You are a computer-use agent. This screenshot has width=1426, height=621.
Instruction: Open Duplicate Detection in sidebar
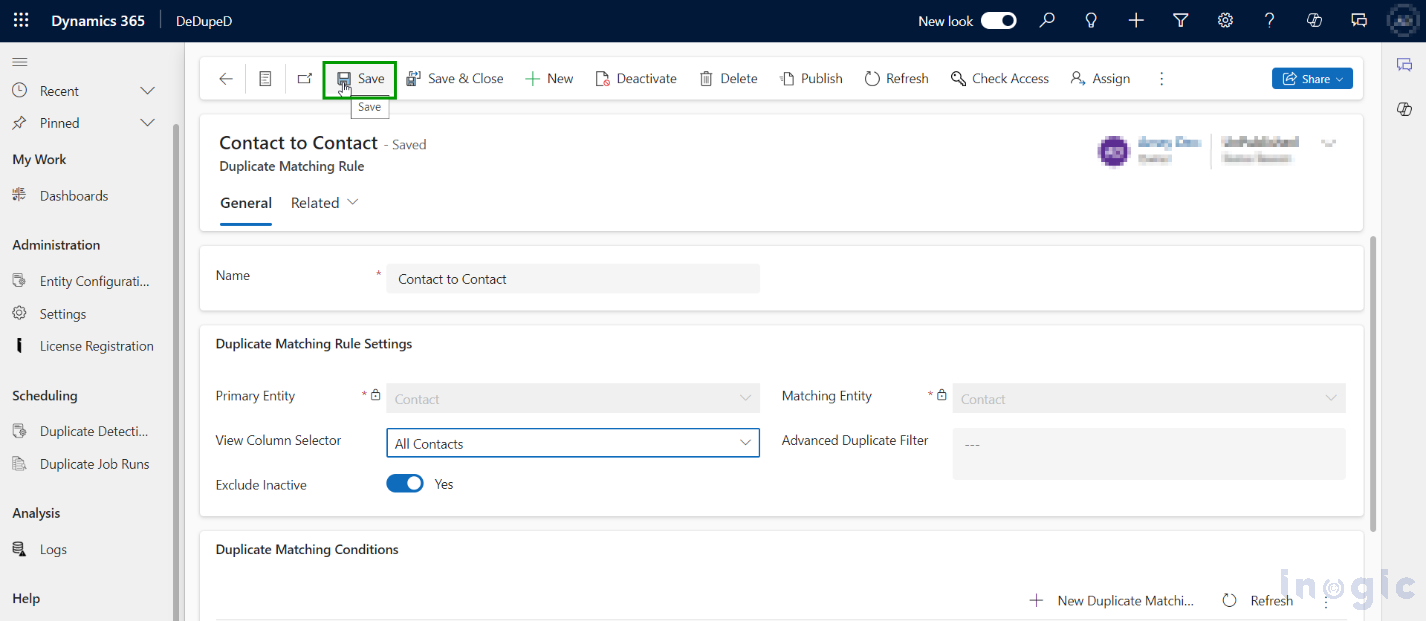tap(94, 432)
